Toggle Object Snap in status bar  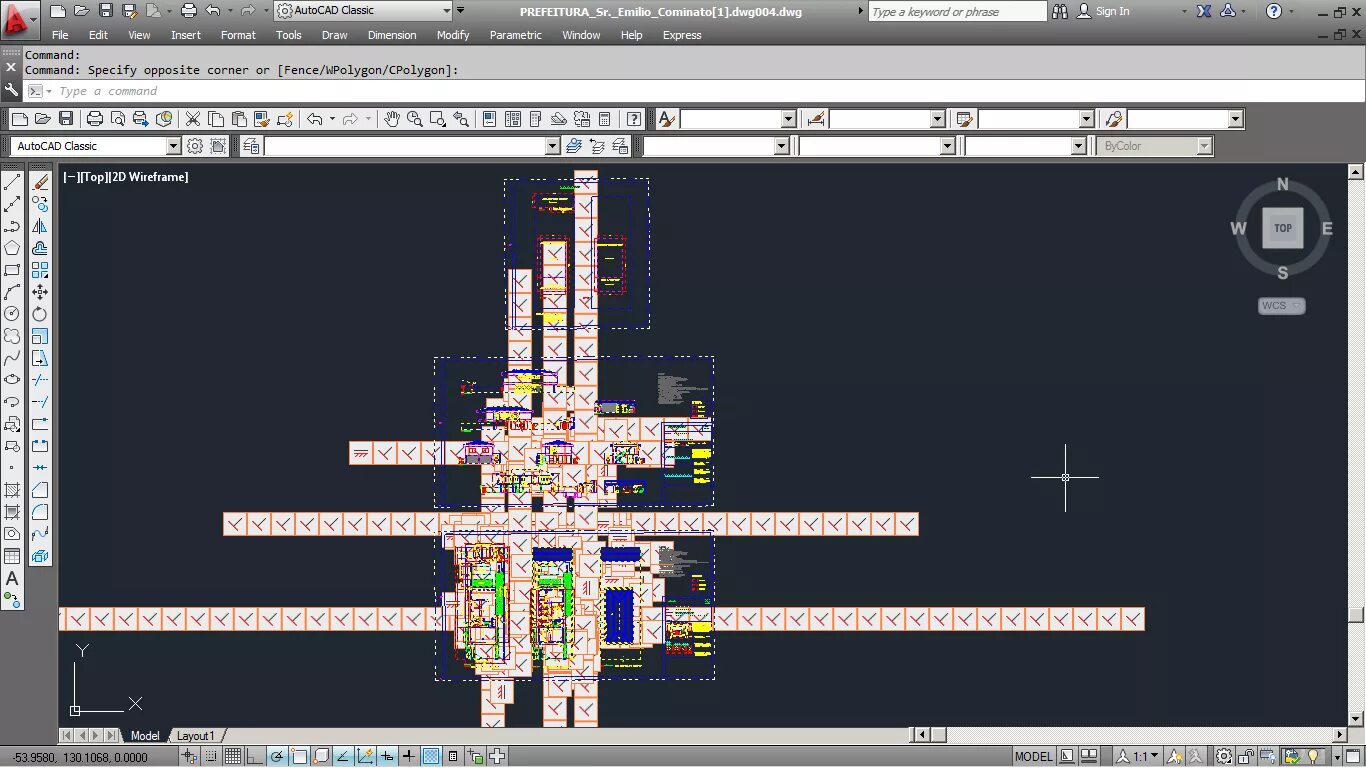coord(298,756)
